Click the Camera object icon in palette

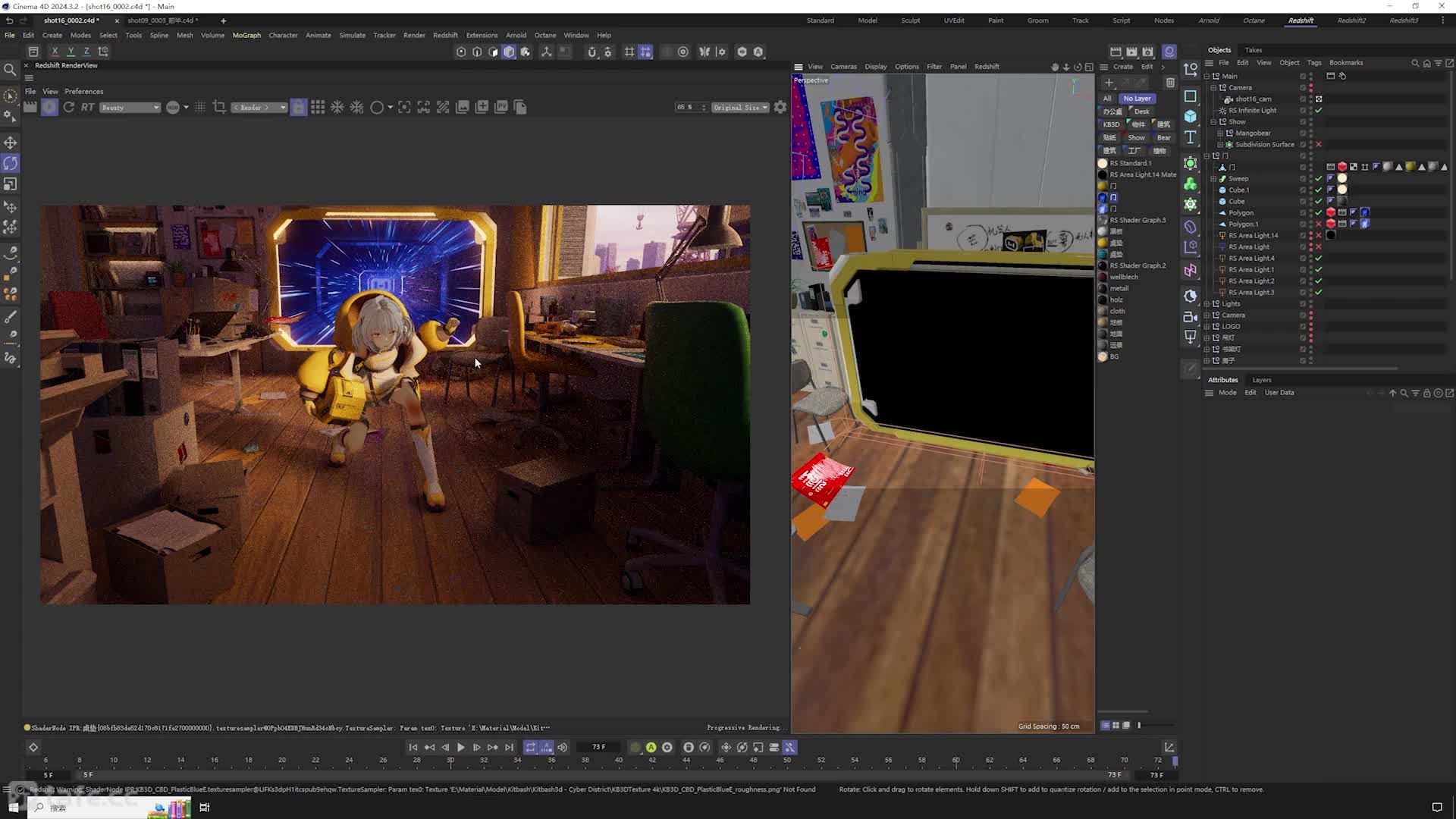coord(1191,317)
